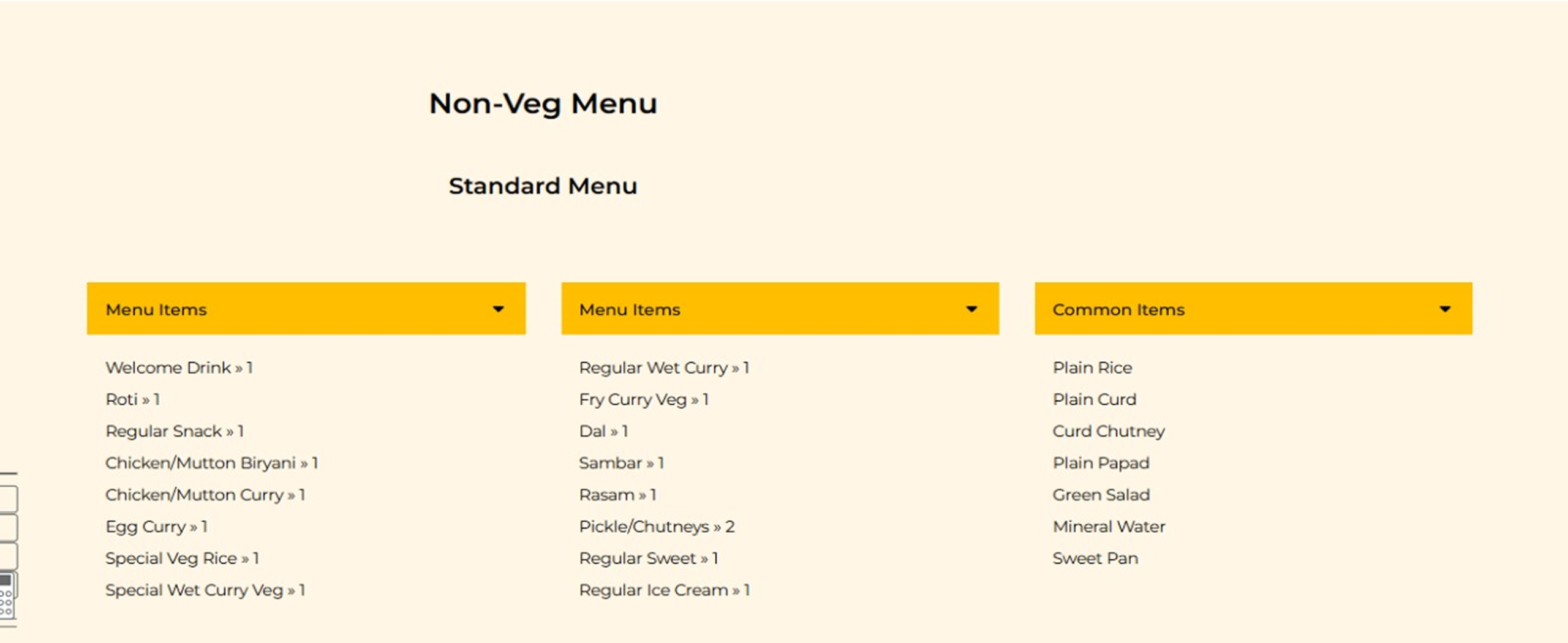Screen dimensions: 1568x643
Task: Collapse arrow on Menu Items above Regular Wet Curry
Action: 971,309
